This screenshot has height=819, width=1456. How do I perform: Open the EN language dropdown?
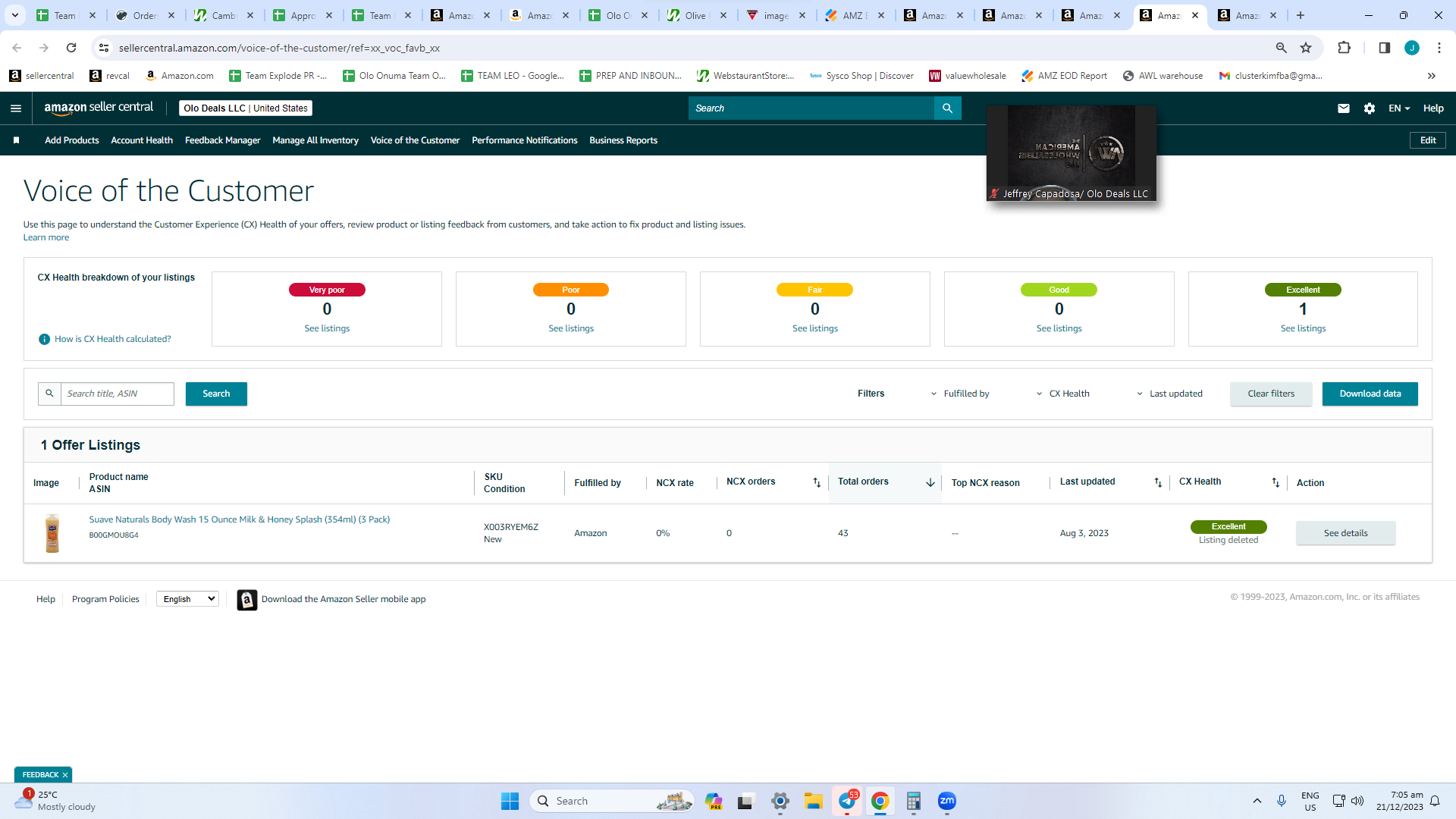tap(1399, 108)
